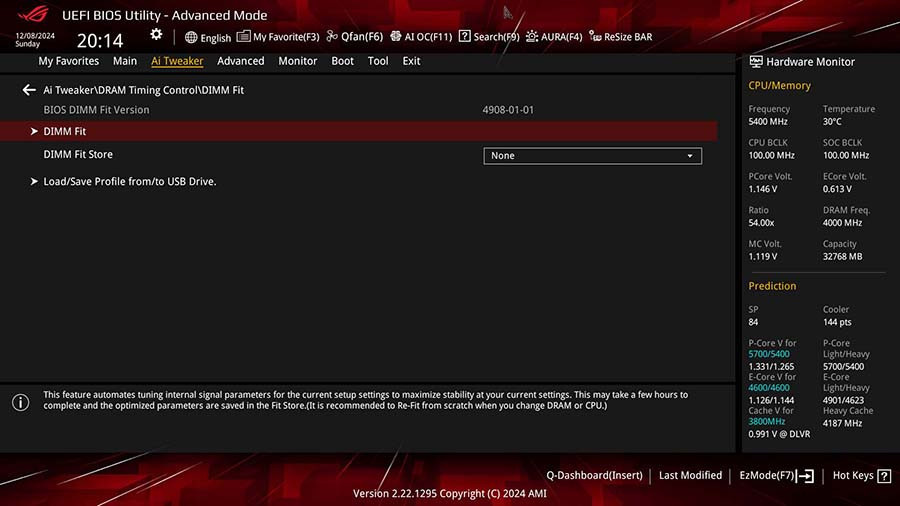Open the English language selector globe icon
Viewport: 900px width, 506px height.
pyautogui.click(x=191, y=37)
